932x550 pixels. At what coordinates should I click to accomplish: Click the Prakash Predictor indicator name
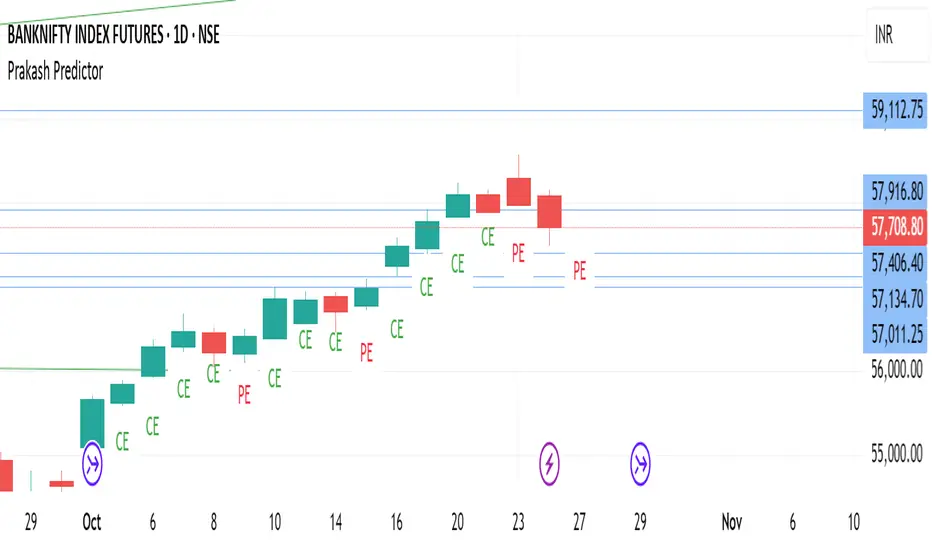point(56,70)
